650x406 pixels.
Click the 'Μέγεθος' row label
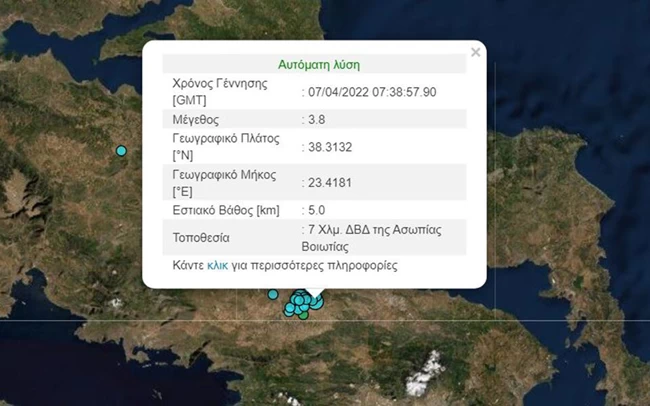[196, 120]
